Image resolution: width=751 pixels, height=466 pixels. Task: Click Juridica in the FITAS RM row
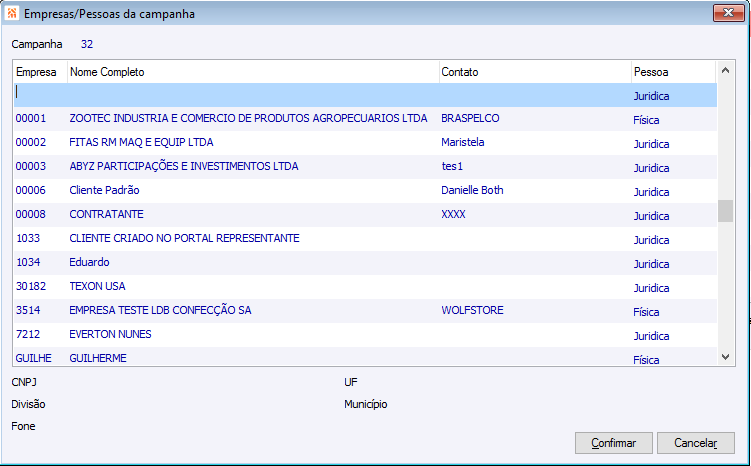click(651, 144)
